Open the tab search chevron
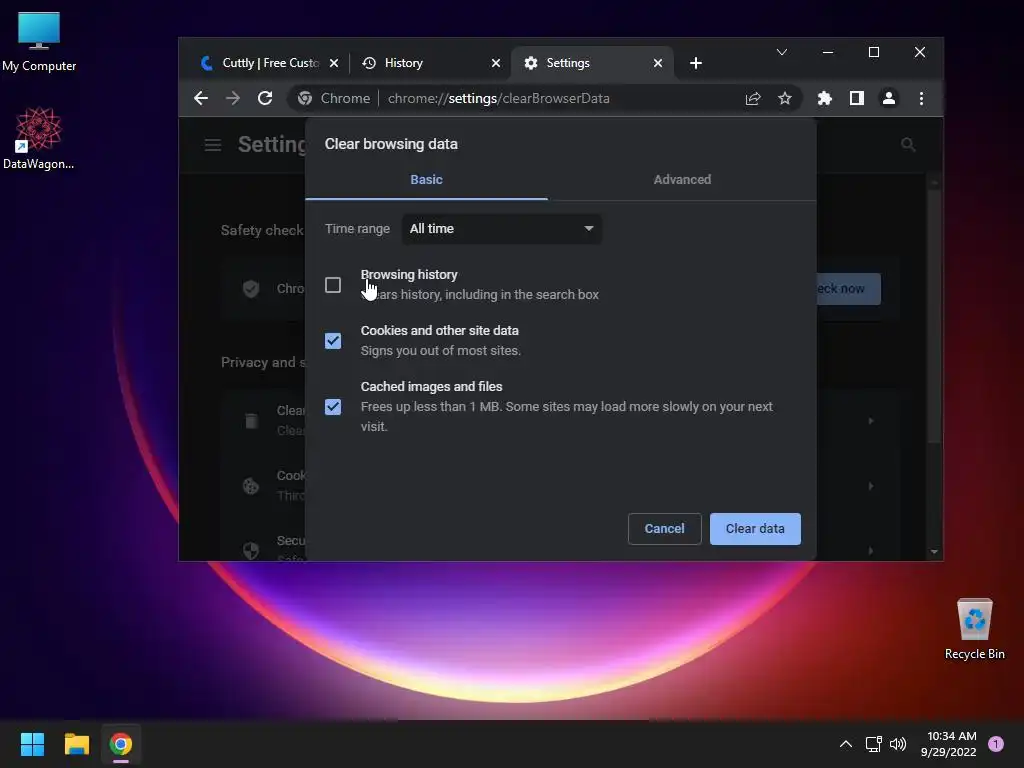This screenshot has width=1024, height=768. pyautogui.click(x=782, y=52)
